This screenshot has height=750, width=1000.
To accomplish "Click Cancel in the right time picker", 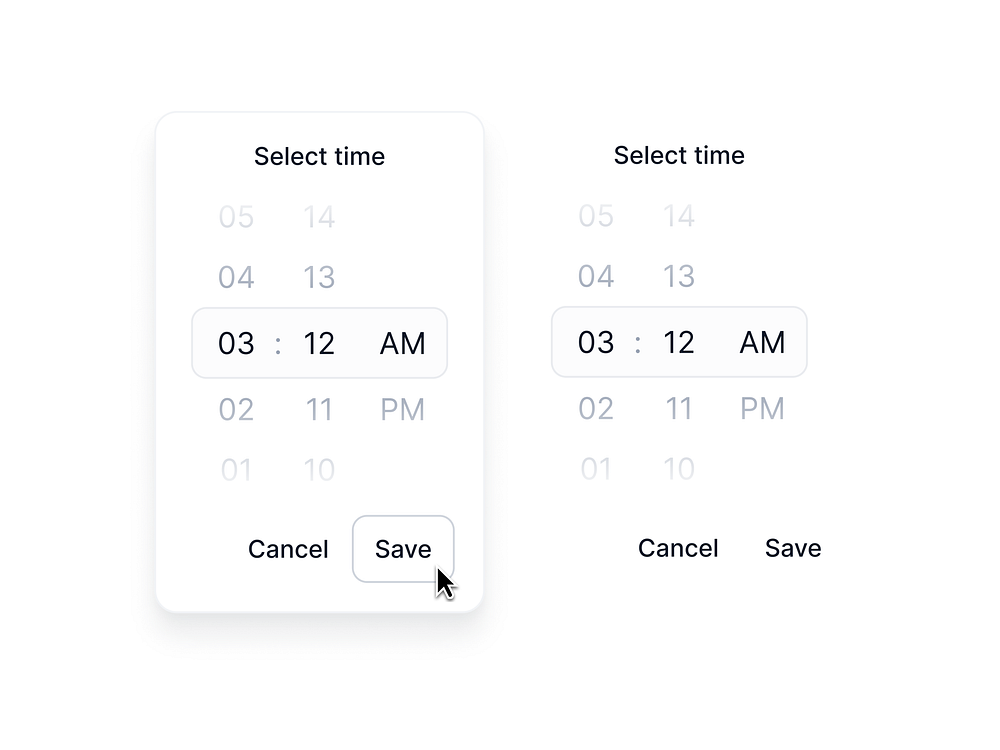I will click(678, 548).
